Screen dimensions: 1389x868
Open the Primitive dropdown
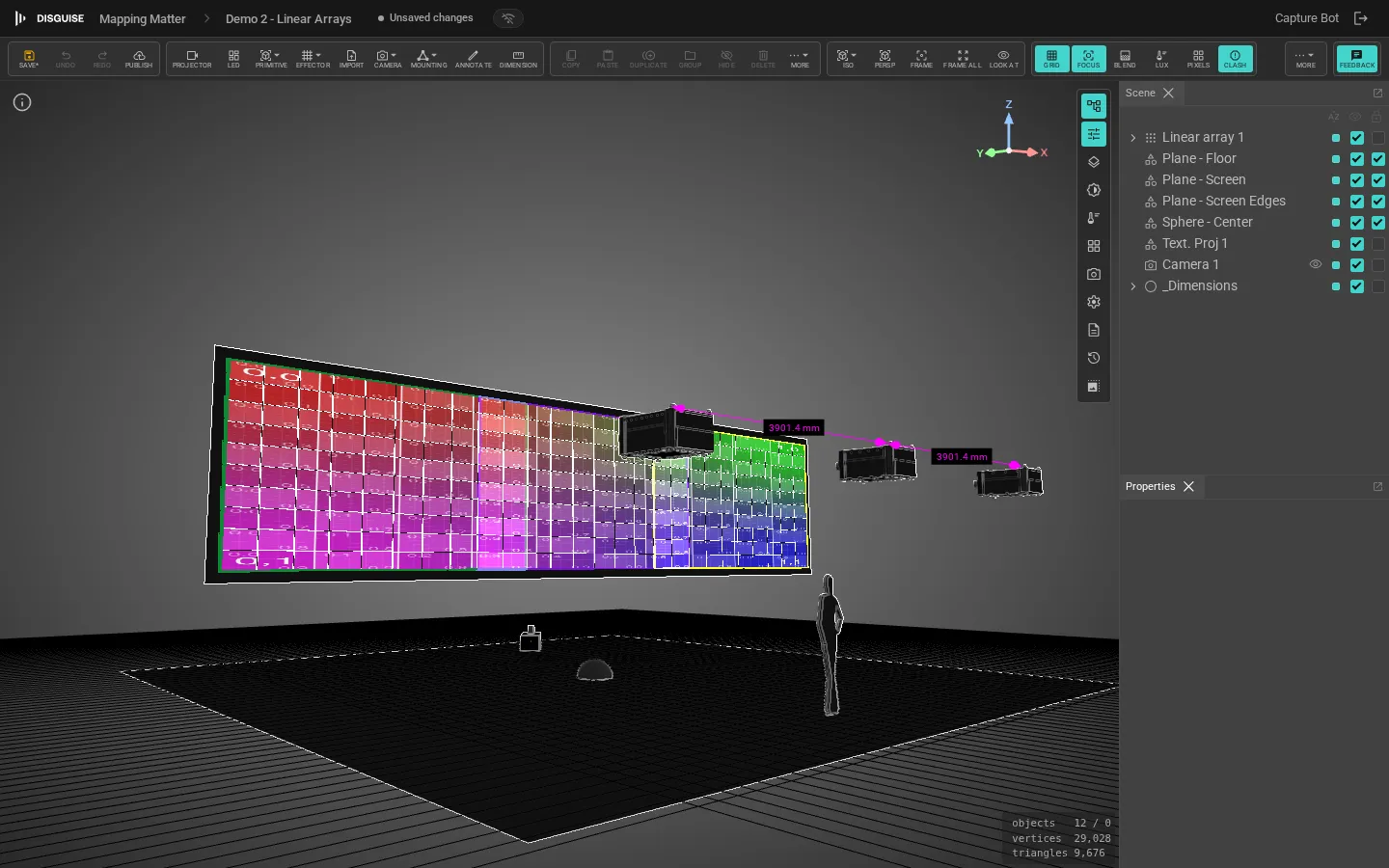tap(271, 59)
